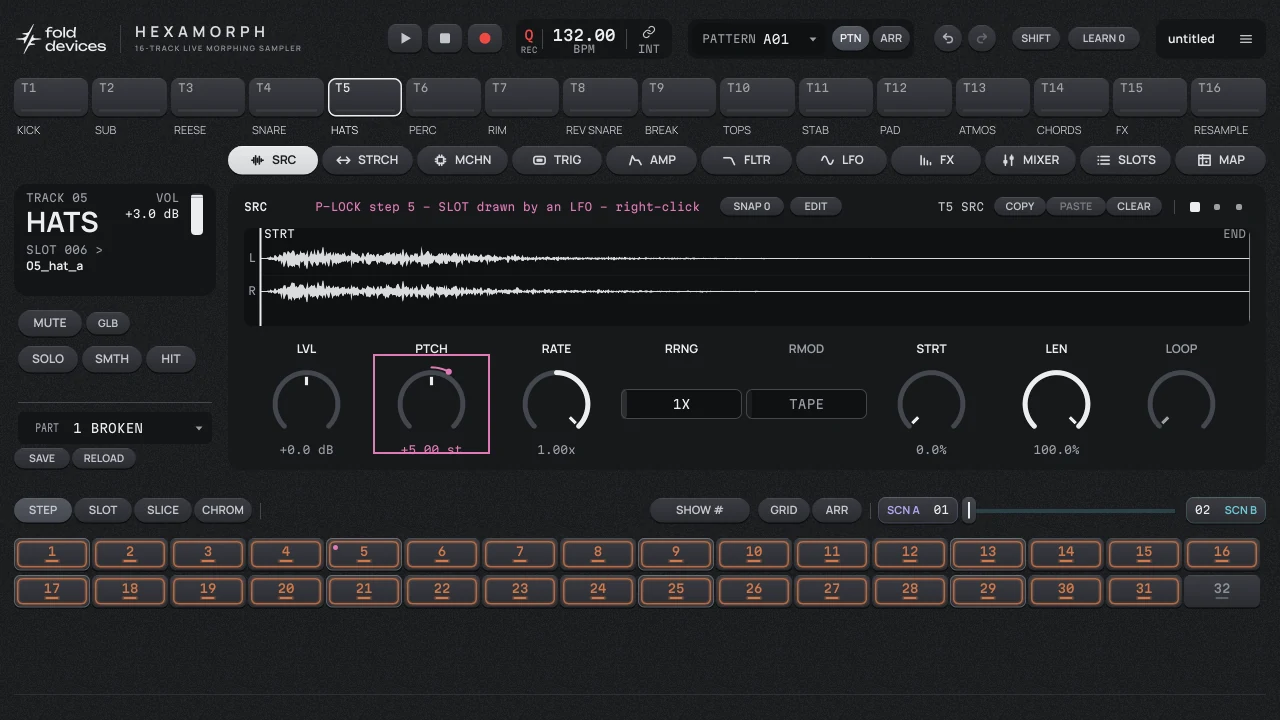Click the CLEAR button for T5 SRC

(1134, 206)
